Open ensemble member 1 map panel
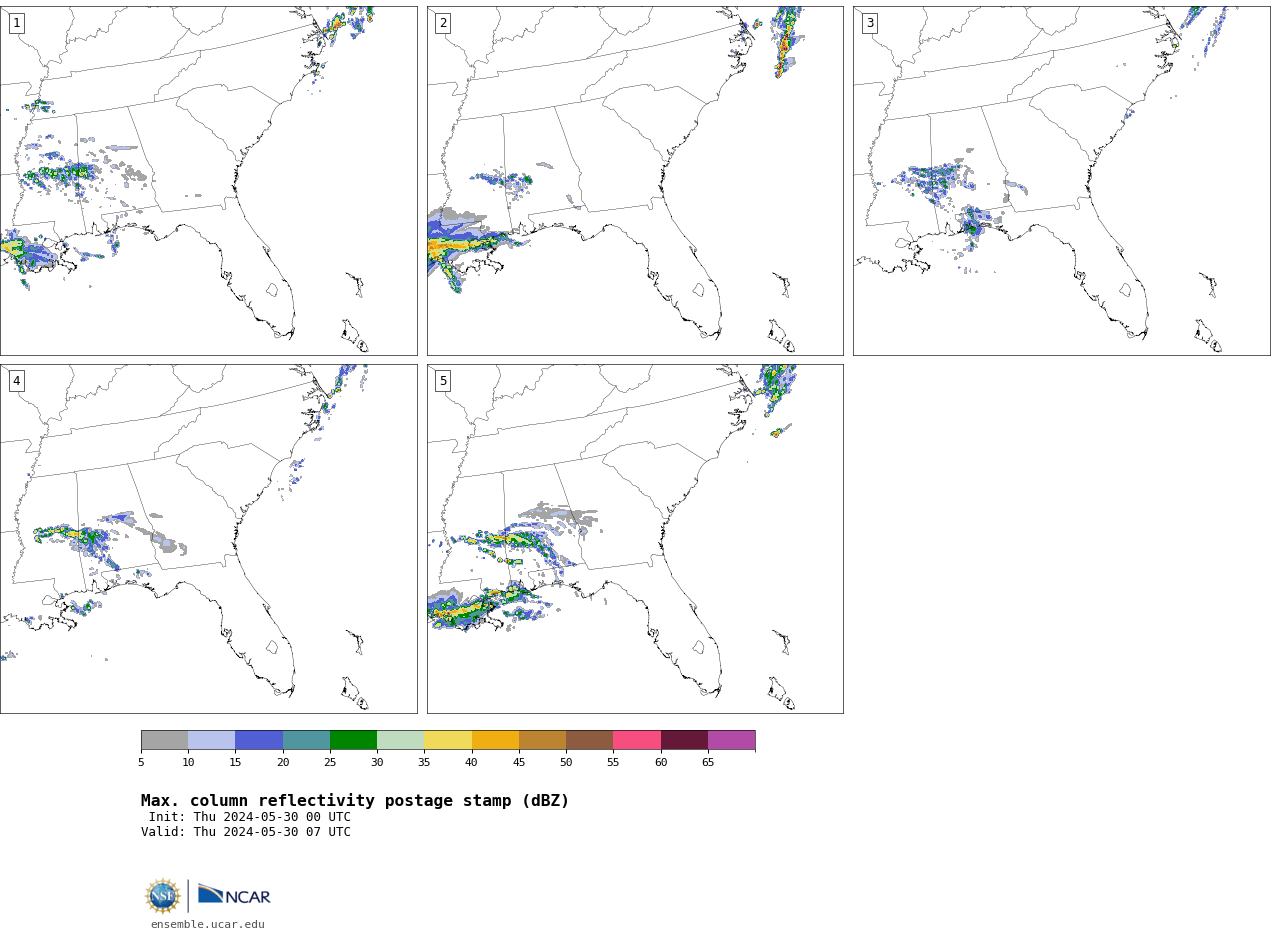Image resolution: width=1280 pixels, height=936 pixels. 208,181
